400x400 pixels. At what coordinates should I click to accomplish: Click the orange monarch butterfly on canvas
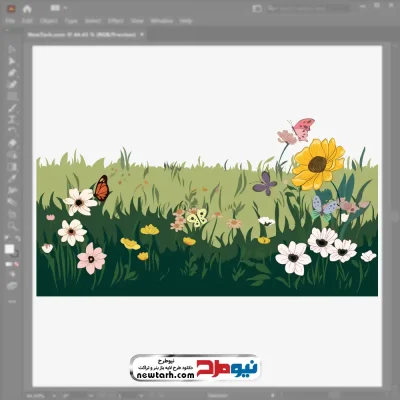[x=102, y=188]
